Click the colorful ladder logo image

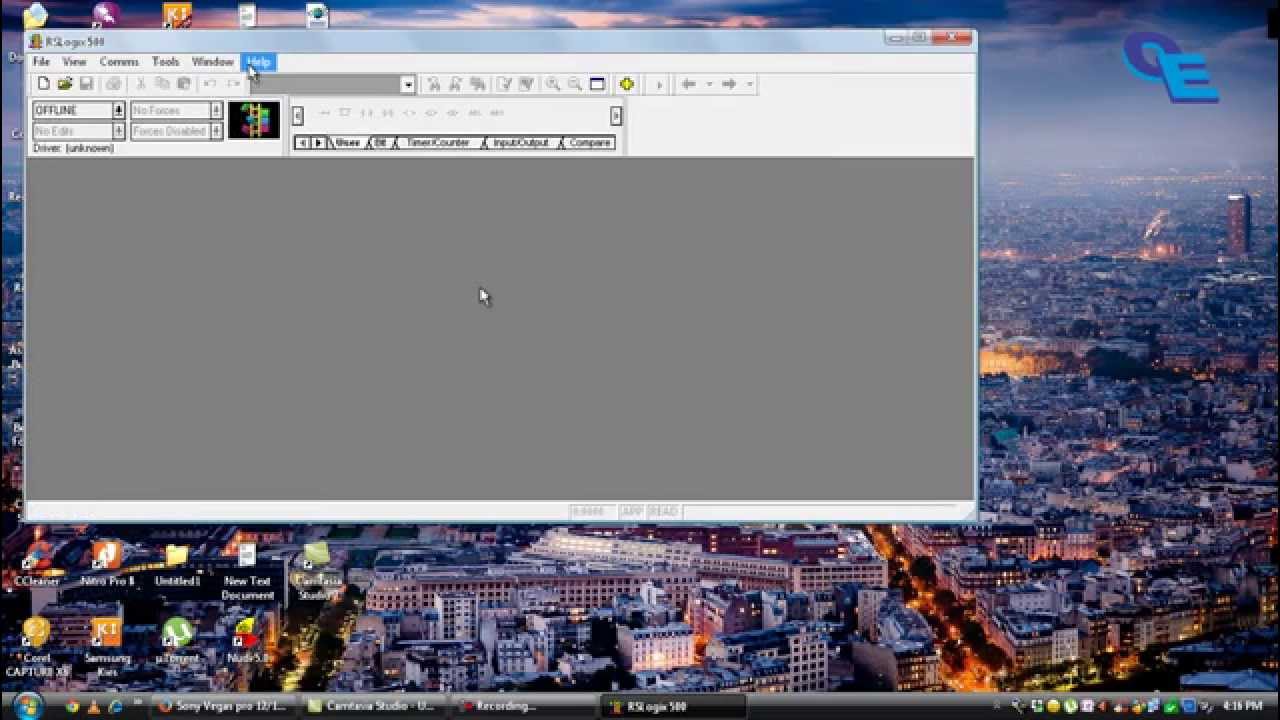pyautogui.click(x=254, y=120)
